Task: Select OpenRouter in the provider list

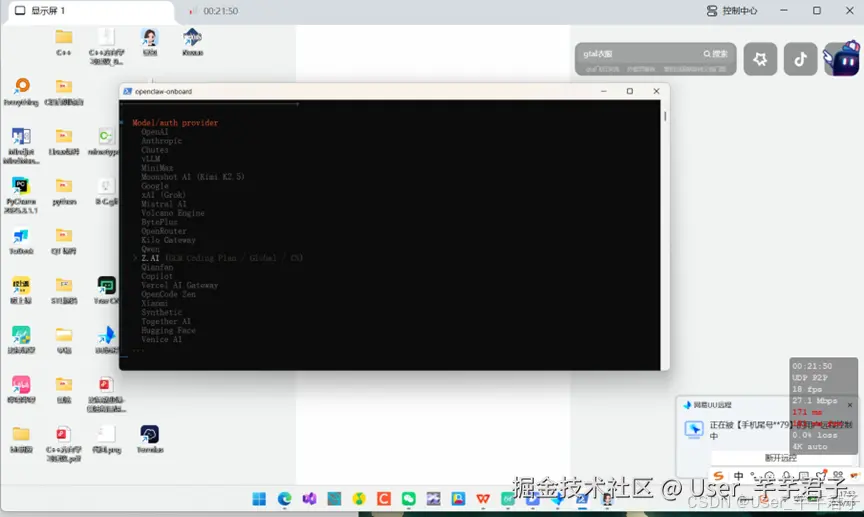Action: [164, 231]
